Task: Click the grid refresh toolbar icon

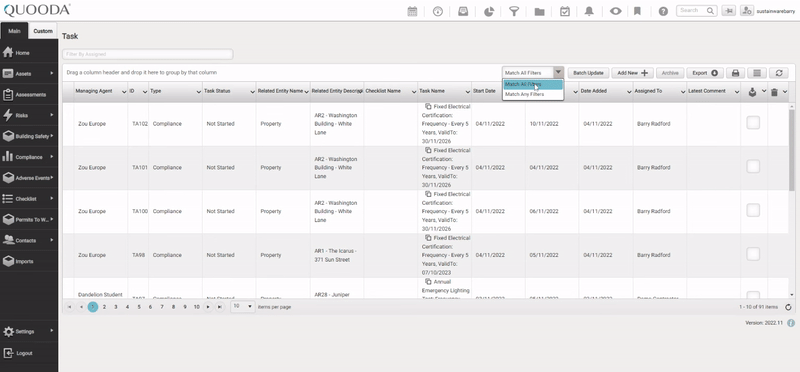Action: click(x=779, y=73)
